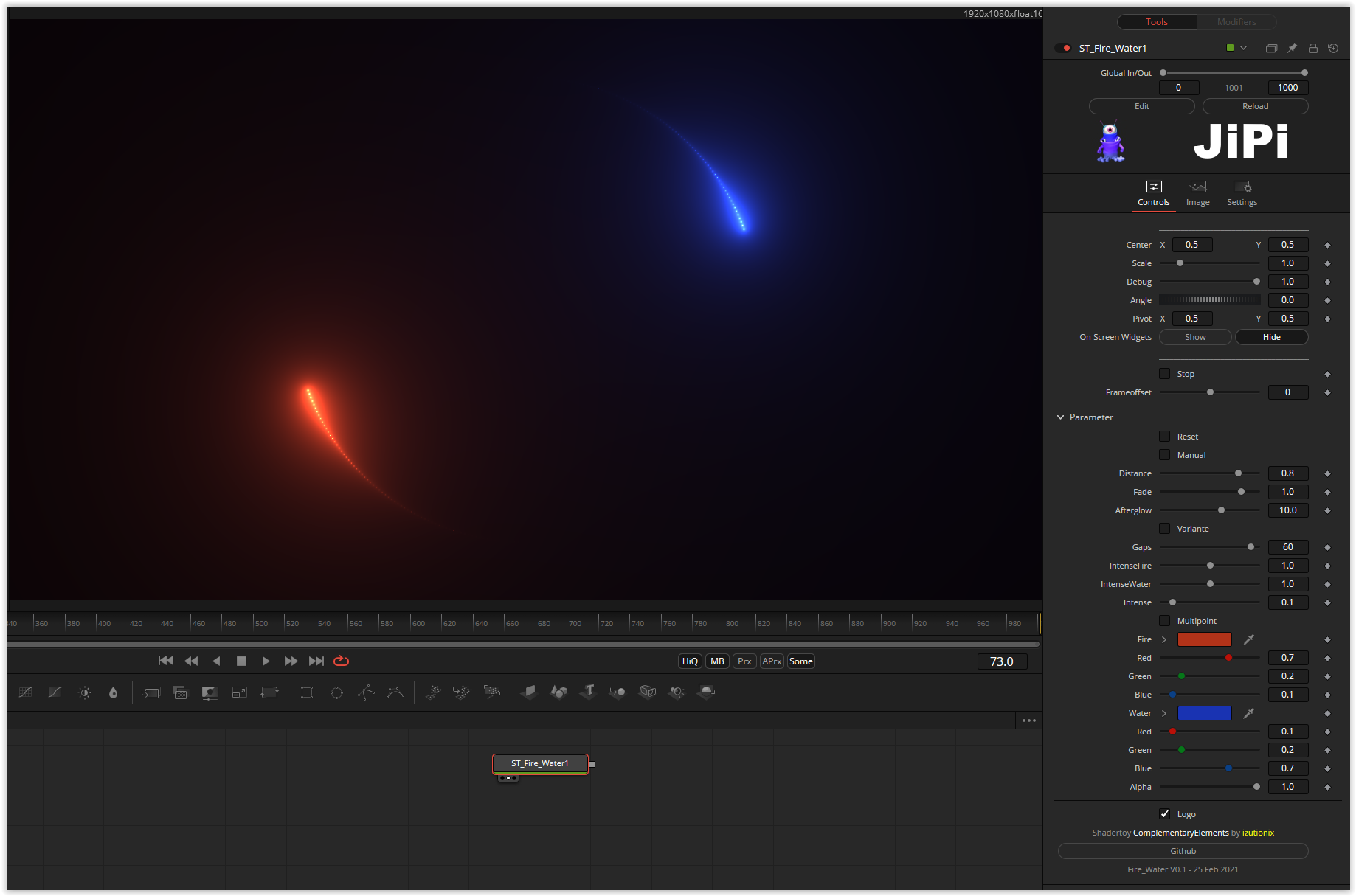Expand the Fire color controls
The height and width of the screenshot is (896, 1356).
click(x=1164, y=639)
